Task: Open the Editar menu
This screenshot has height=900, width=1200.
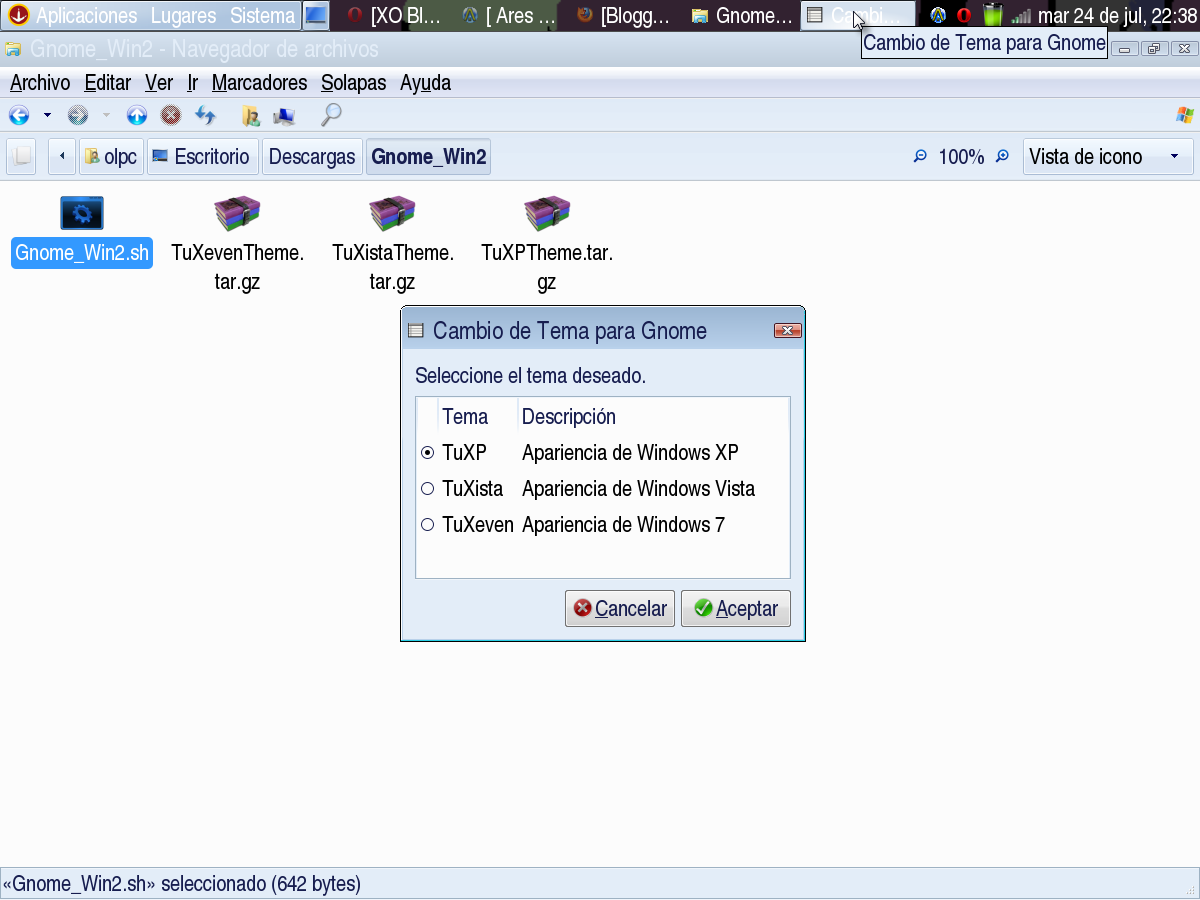Action: (x=107, y=83)
